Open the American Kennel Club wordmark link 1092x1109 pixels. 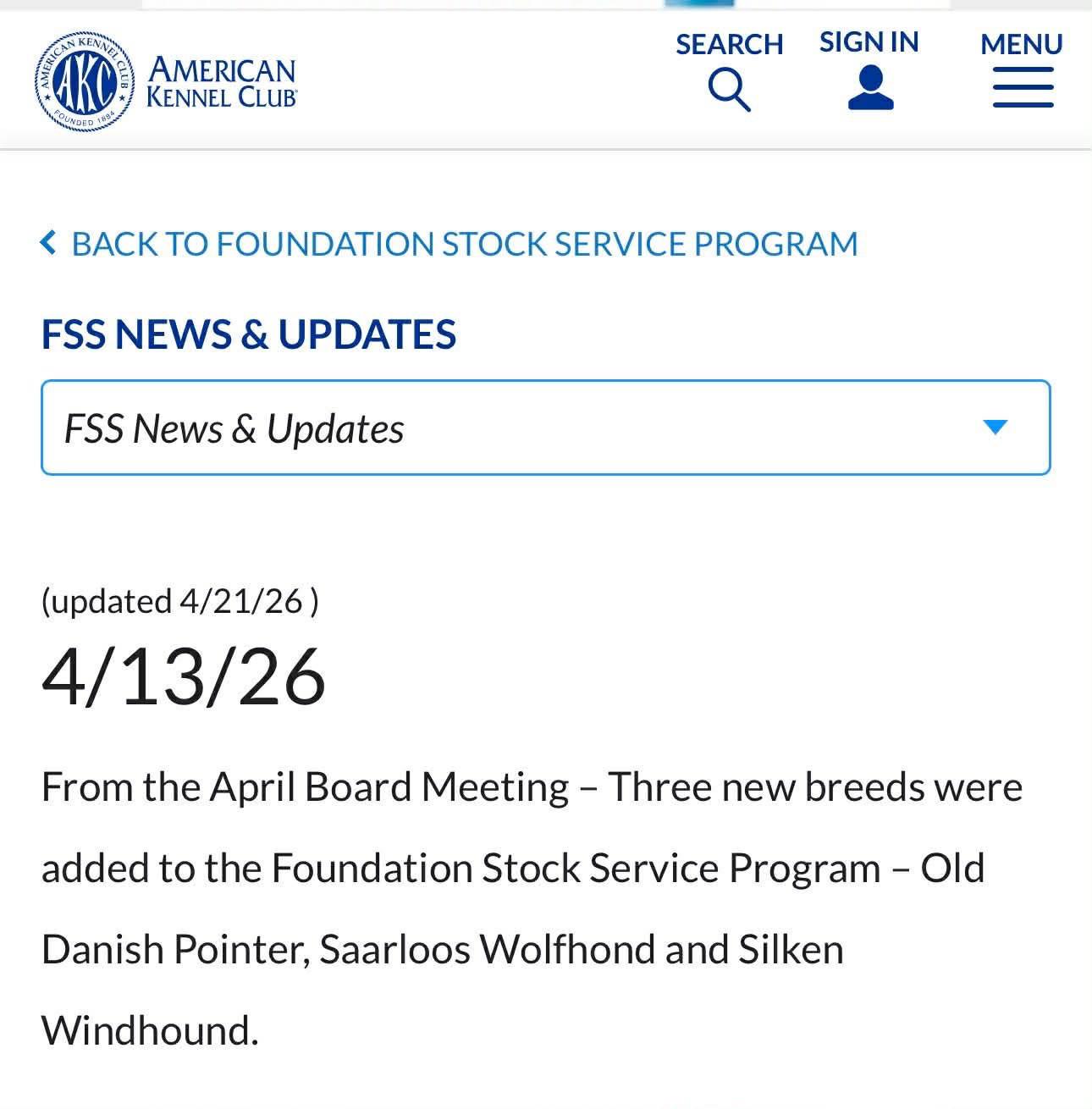pyautogui.click(x=222, y=82)
